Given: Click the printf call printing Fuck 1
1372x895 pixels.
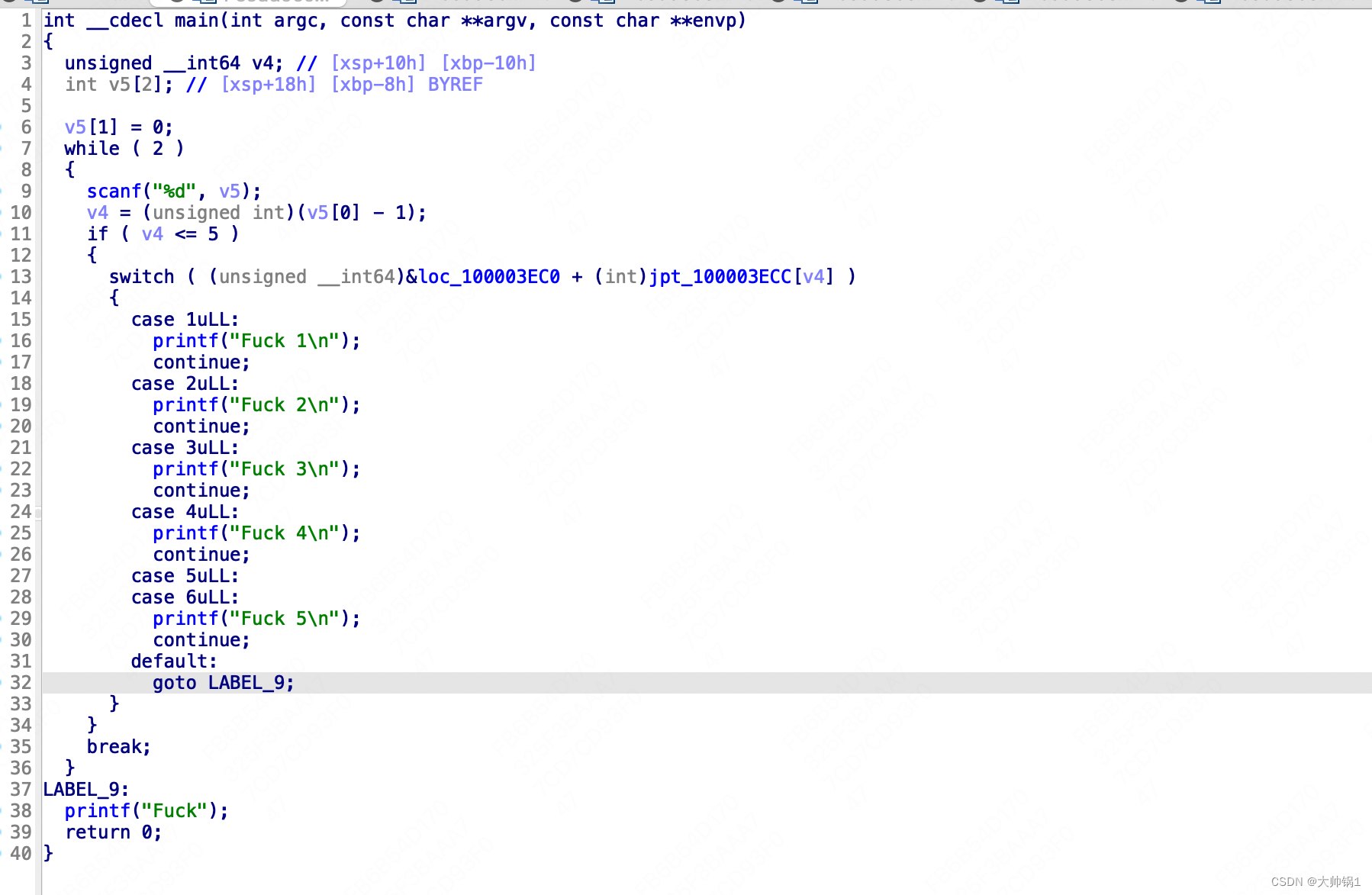Looking at the screenshot, I should tap(185, 340).
